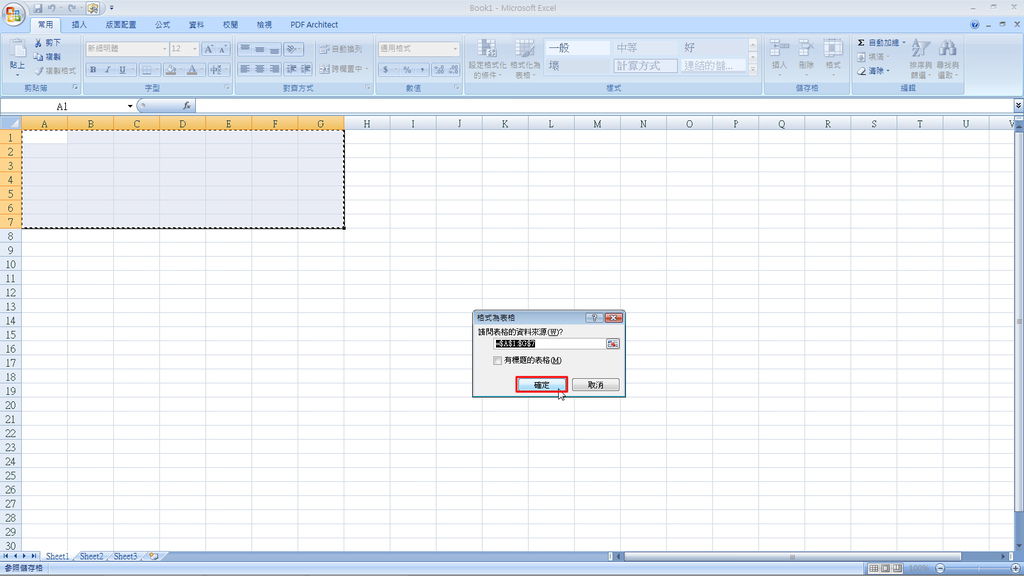Click the 複製格式 format painter icon
The image size is (1024, 576).
[39, 71]
